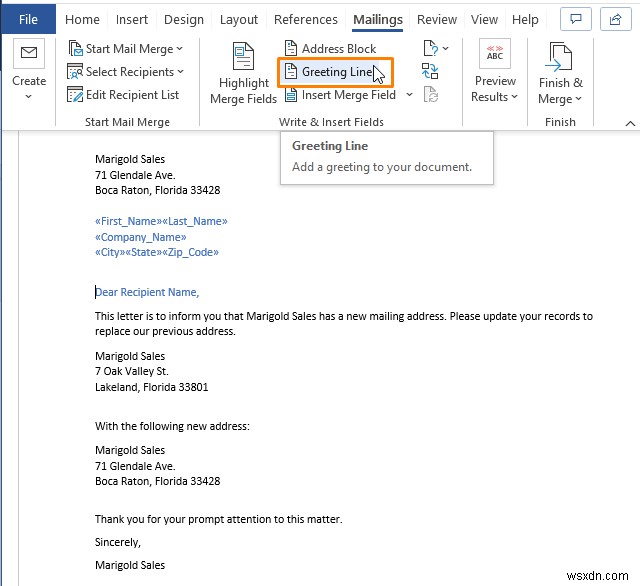
Task: Insert an Address Block
Action: click(x=331, y=49)
